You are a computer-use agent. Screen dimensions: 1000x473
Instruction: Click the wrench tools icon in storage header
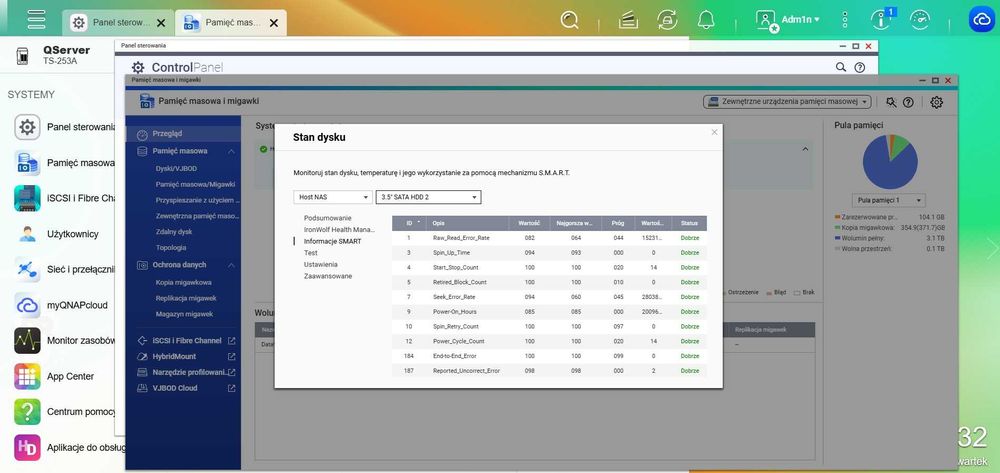pyautogui.click(x=891, y=102)
